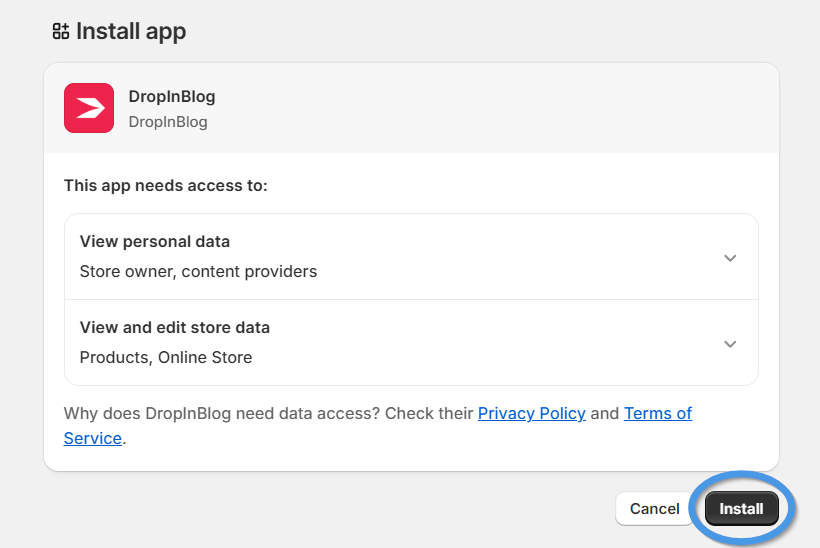Select the "Products, Online Store" text
This screenshot has width=820, height=548.
(x=166, y=357)
